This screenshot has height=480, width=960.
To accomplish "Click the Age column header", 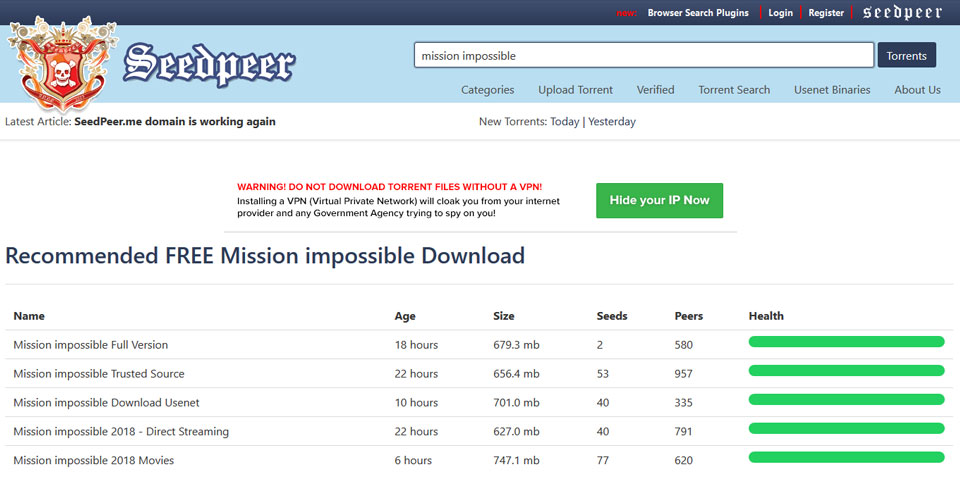I will pos(405,317).
